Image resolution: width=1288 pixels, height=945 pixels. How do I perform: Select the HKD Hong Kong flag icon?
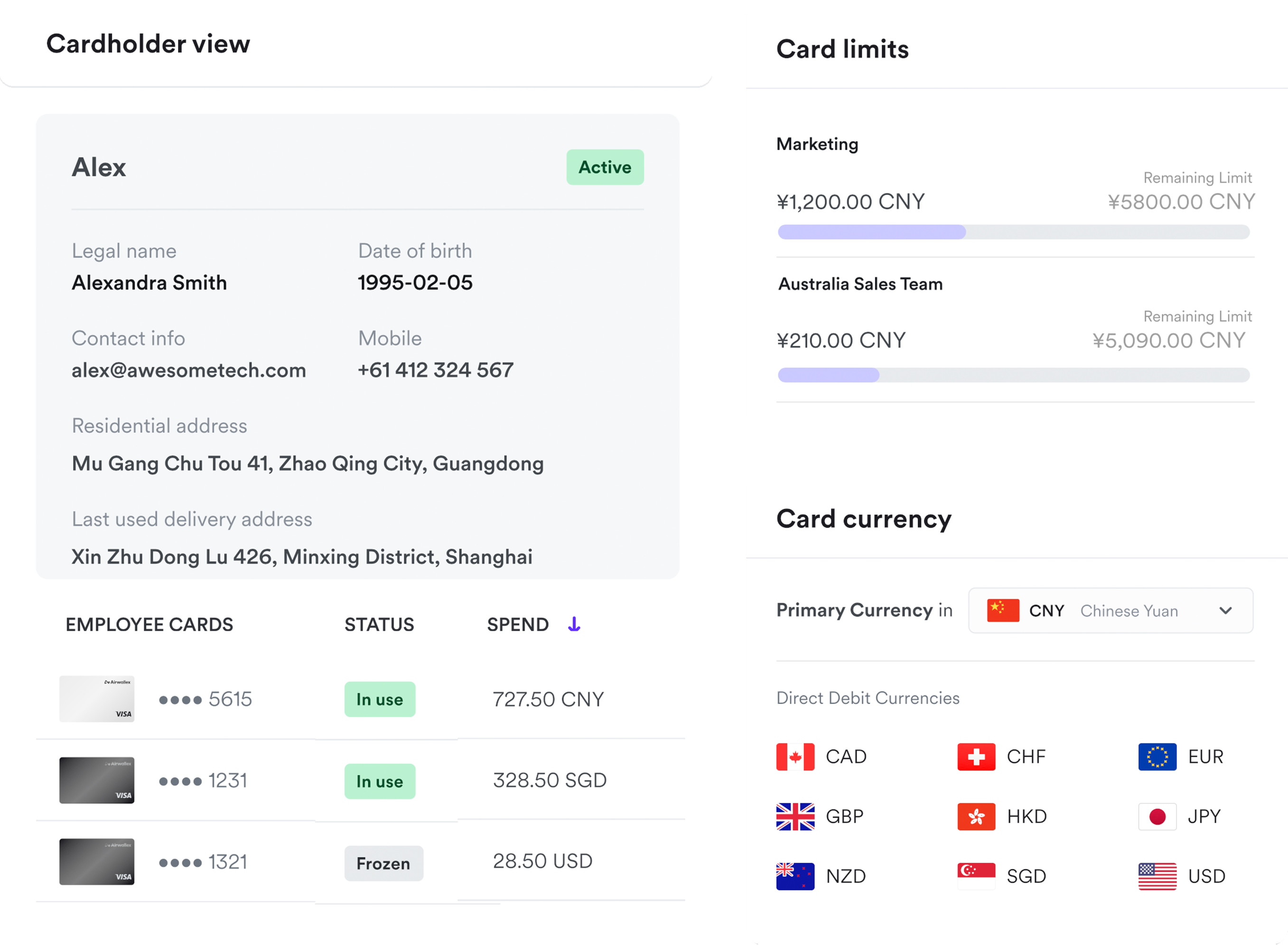[x=976, y=816]
